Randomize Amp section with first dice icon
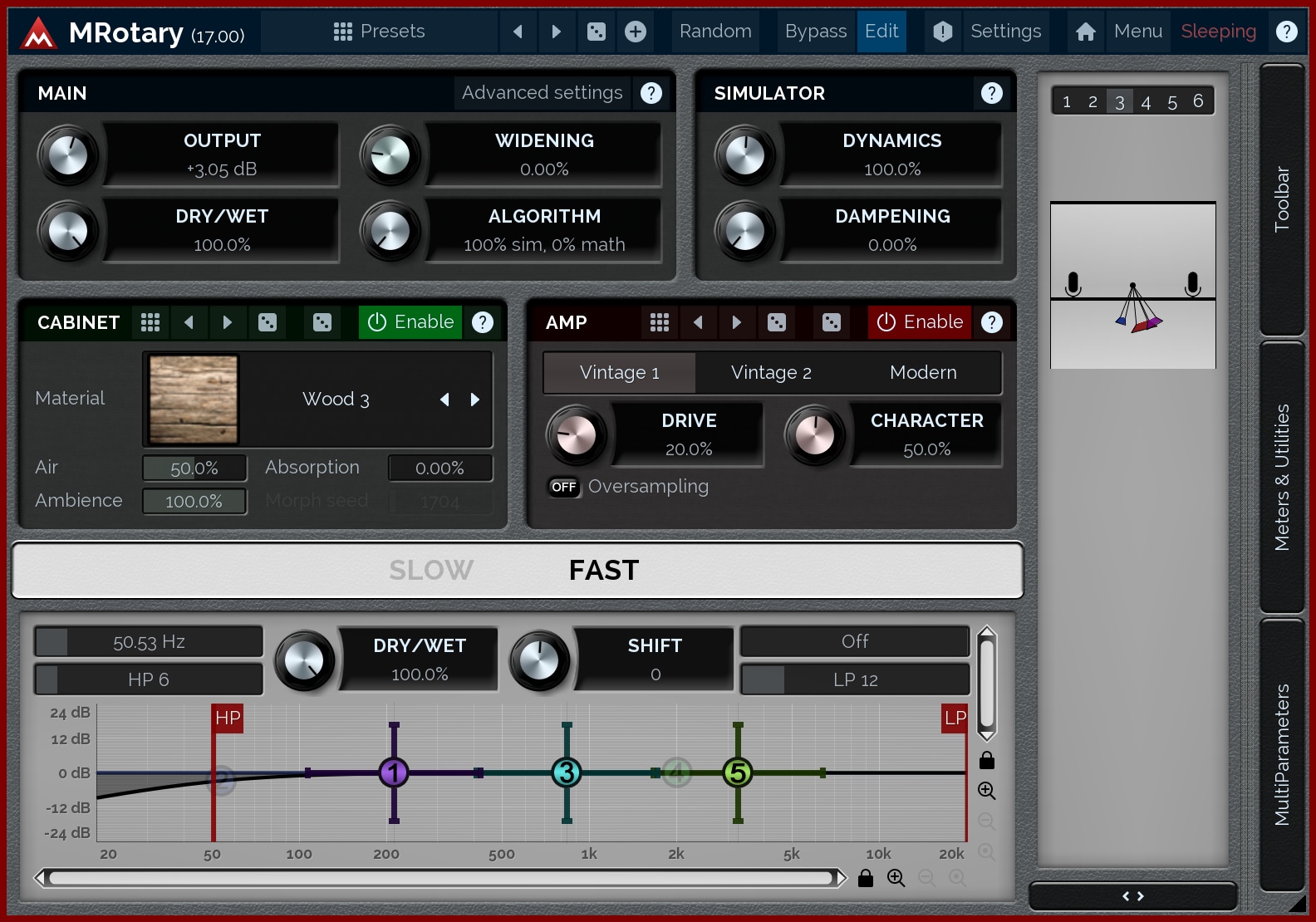This screenshot has width=1316, height=922. 777,322
